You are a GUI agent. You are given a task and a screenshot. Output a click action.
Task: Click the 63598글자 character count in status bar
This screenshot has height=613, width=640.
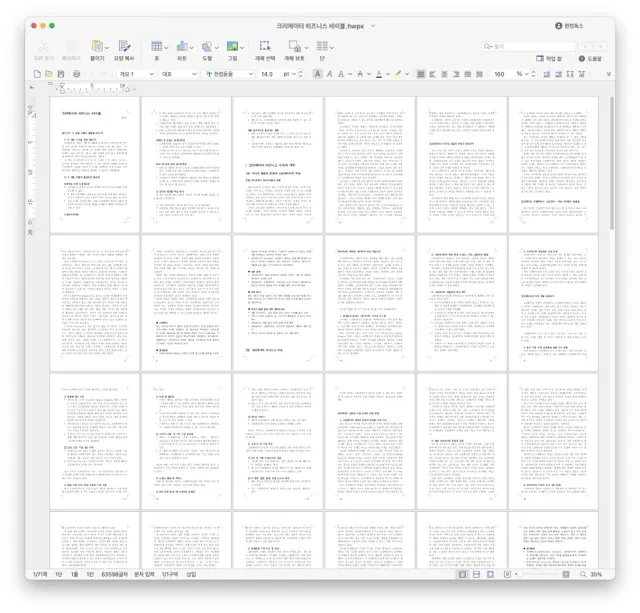point(114,574)
